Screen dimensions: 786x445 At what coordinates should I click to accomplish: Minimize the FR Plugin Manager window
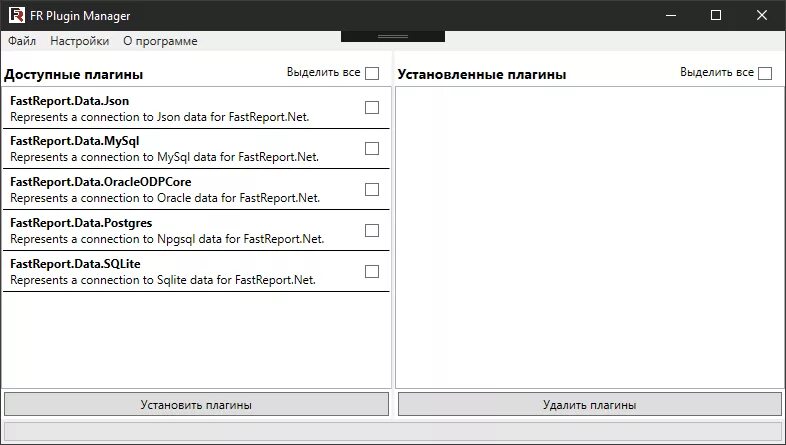pyautogui.click(x=671, y=16)
